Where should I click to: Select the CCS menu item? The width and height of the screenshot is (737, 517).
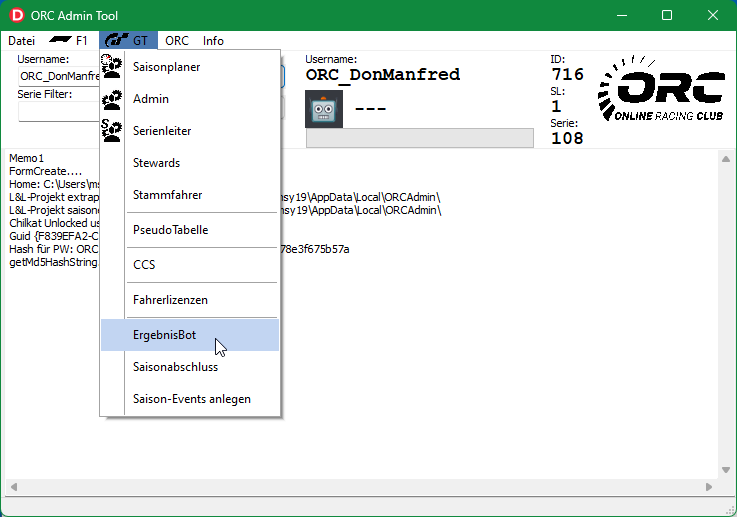pyautogui.click(x=144, y=265)
